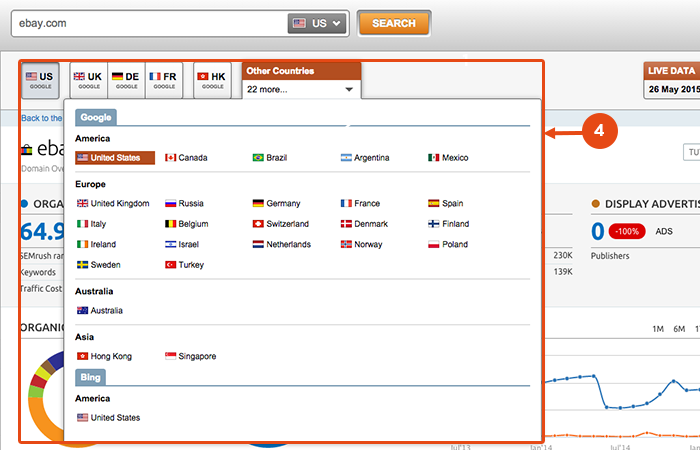
Task: Click the Spain flag icon
Action: pos(433,203)
